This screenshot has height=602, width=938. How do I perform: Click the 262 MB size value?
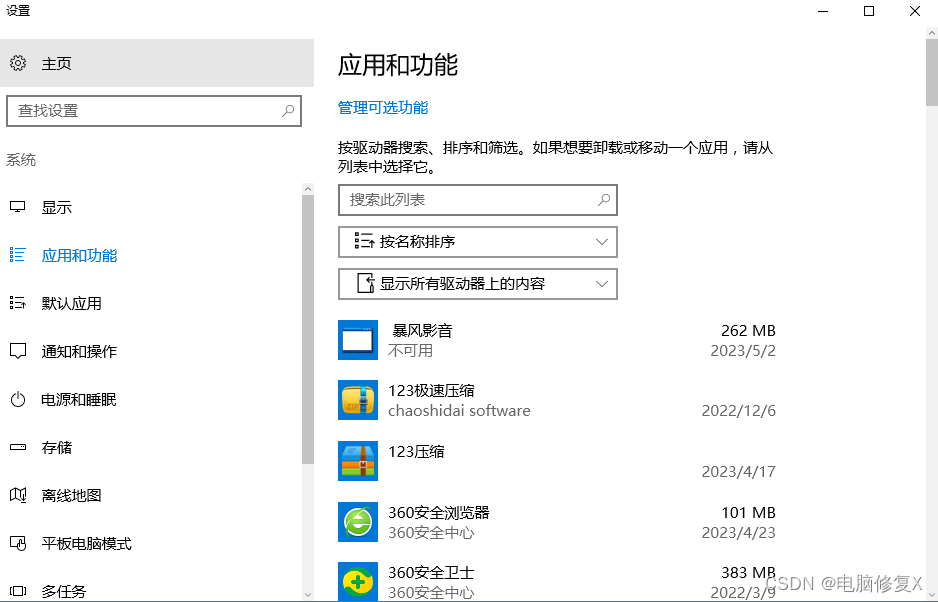pyautogui.click(x=748, y=330)
